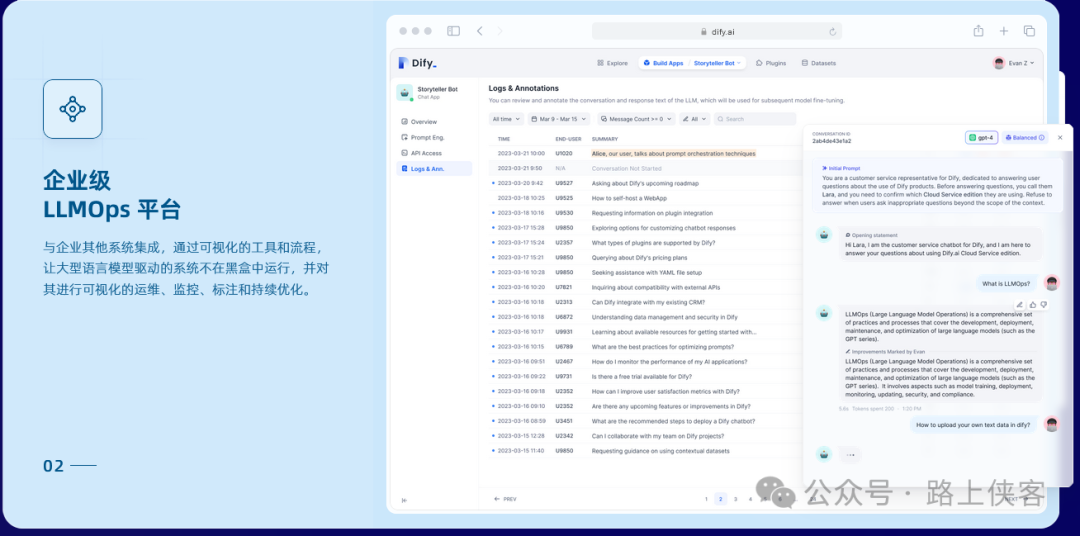Click the Dify logo
Viewport: 1080px width, 536px height.
tap(417, 63)
